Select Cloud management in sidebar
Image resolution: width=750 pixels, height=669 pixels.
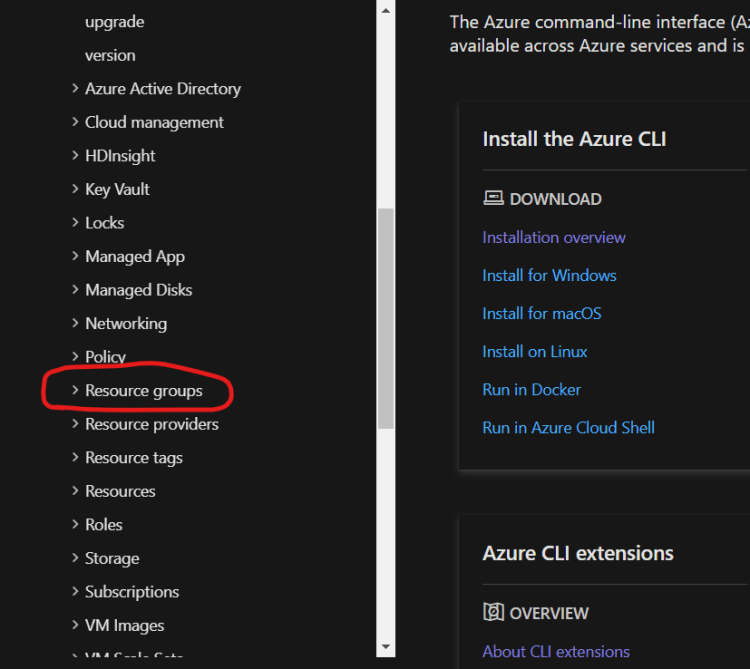pos(154,122)
